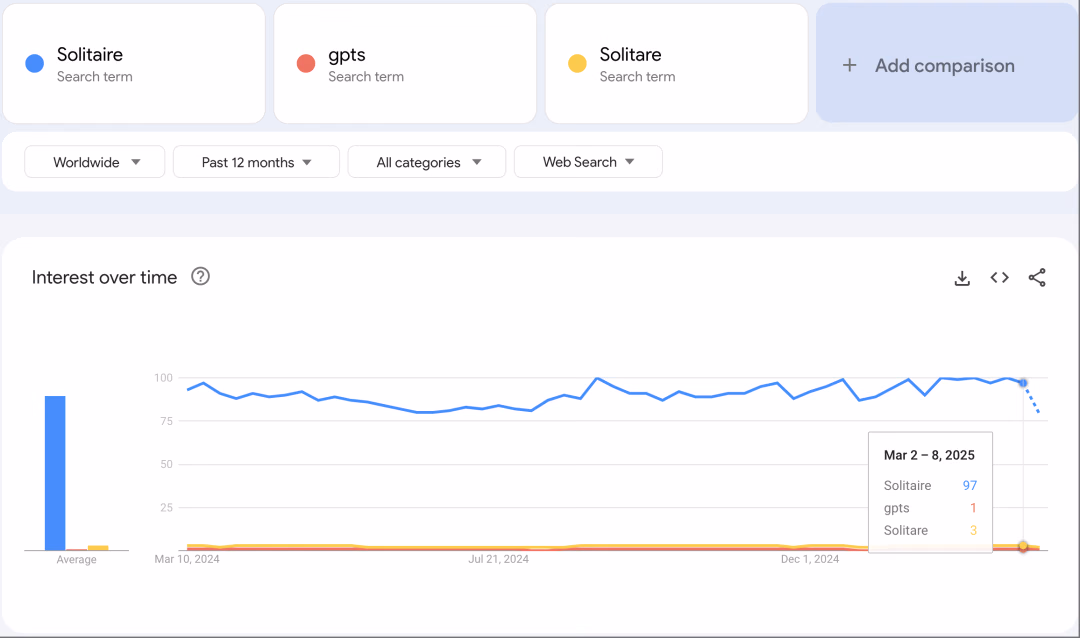Screen dimensions: 1080x638
Task: Change the Web Search type dropdown
Action: click(588, 162)
